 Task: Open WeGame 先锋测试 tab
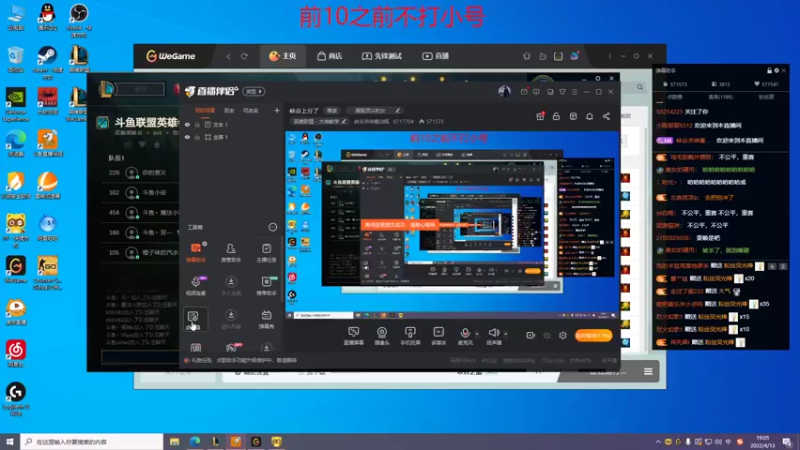[x=382, y=56]
